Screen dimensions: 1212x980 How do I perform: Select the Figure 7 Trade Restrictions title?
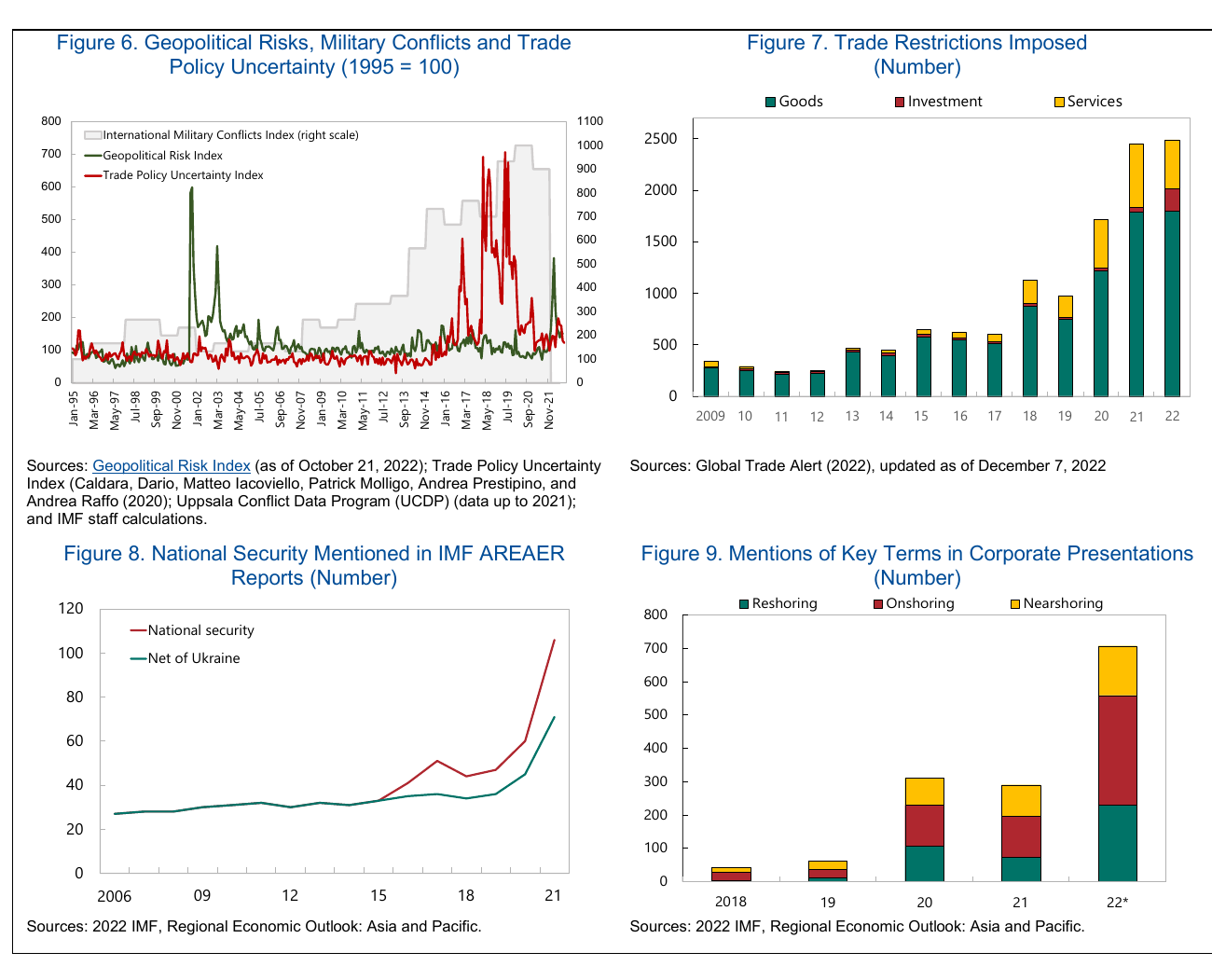click(x=916, y=55)
